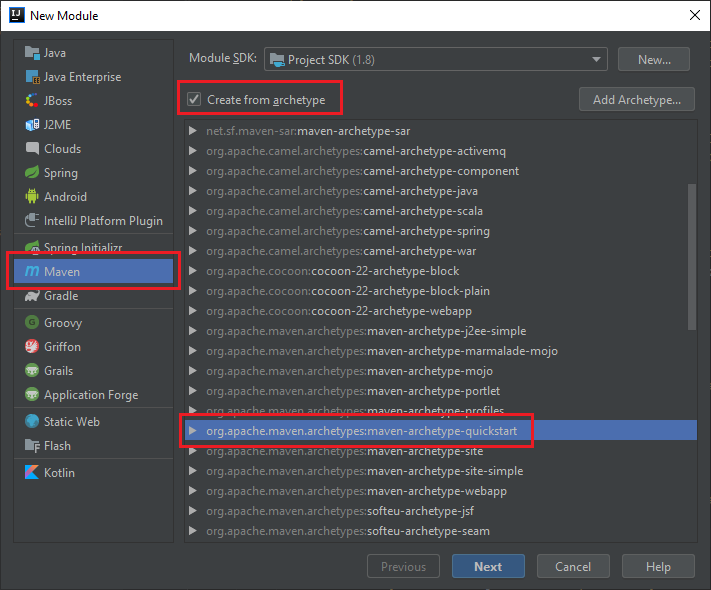Expand maven-archetype-j2ee-simple arrow
The image size is (711, 590).
tap(193, 331)
